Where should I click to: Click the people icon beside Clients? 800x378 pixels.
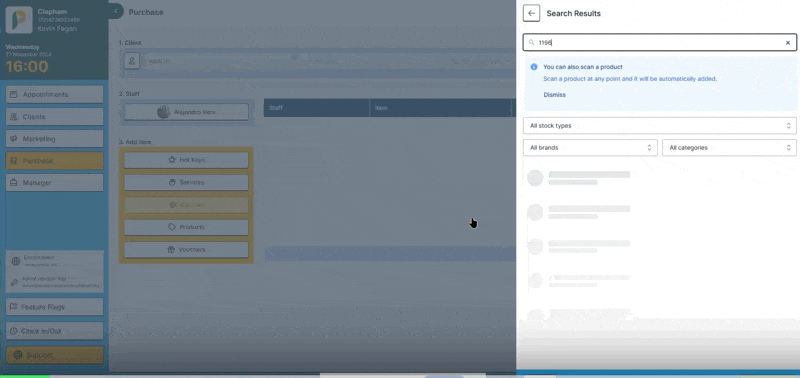coord(14,116)
